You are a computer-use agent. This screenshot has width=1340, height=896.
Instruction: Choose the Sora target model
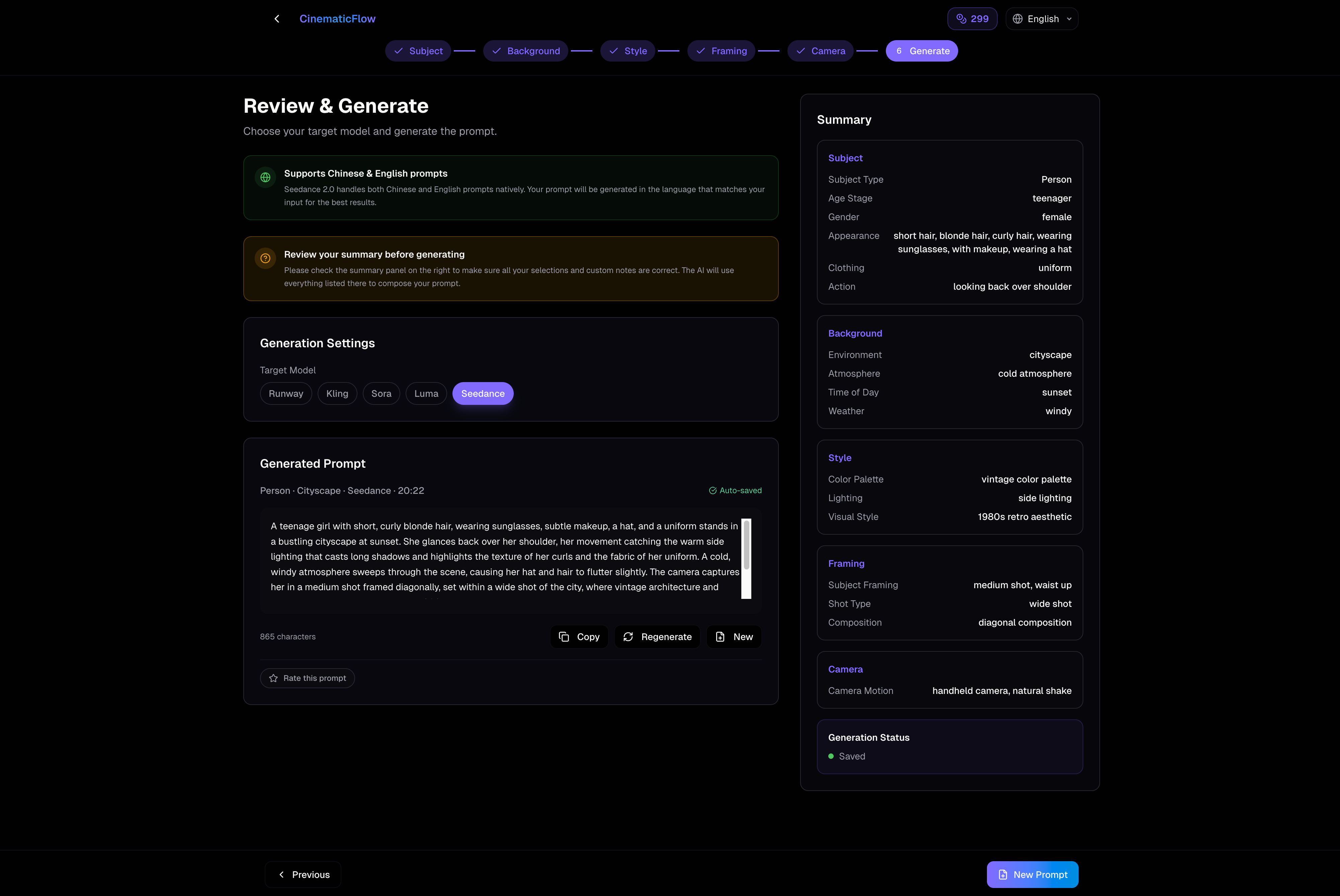click(381, 394)
